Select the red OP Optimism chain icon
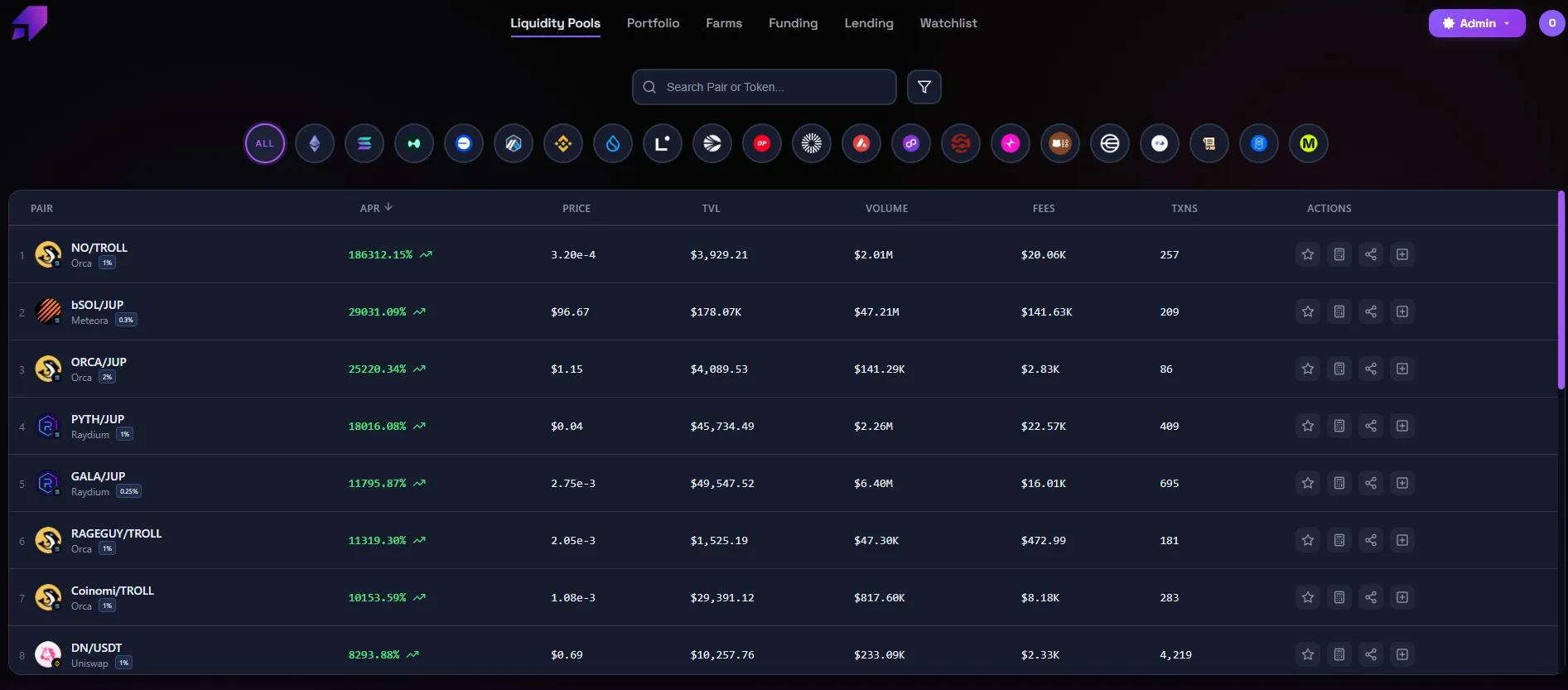The image size is (1568, 690). [x=762, y=143]
